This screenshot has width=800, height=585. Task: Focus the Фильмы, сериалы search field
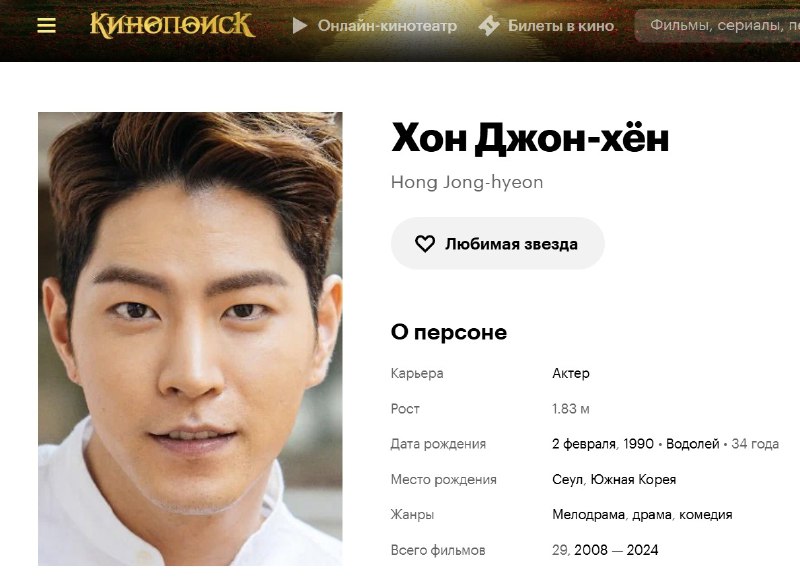click(x=717, y=26)
